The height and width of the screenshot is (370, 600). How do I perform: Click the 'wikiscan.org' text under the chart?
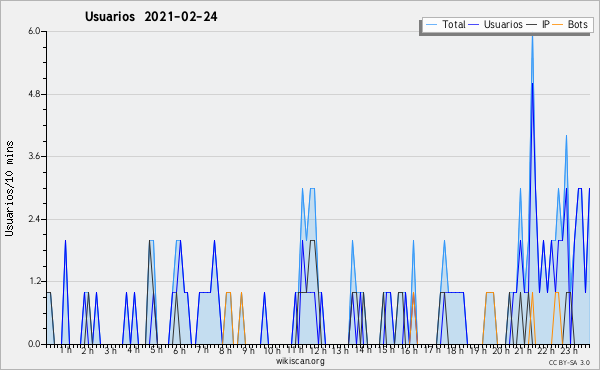coord(300,361)
